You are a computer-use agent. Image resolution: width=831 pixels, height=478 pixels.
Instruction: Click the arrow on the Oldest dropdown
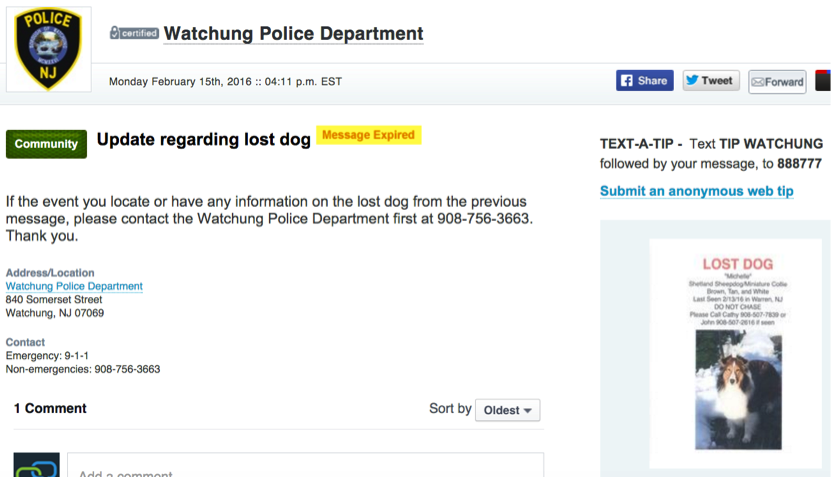527,411
